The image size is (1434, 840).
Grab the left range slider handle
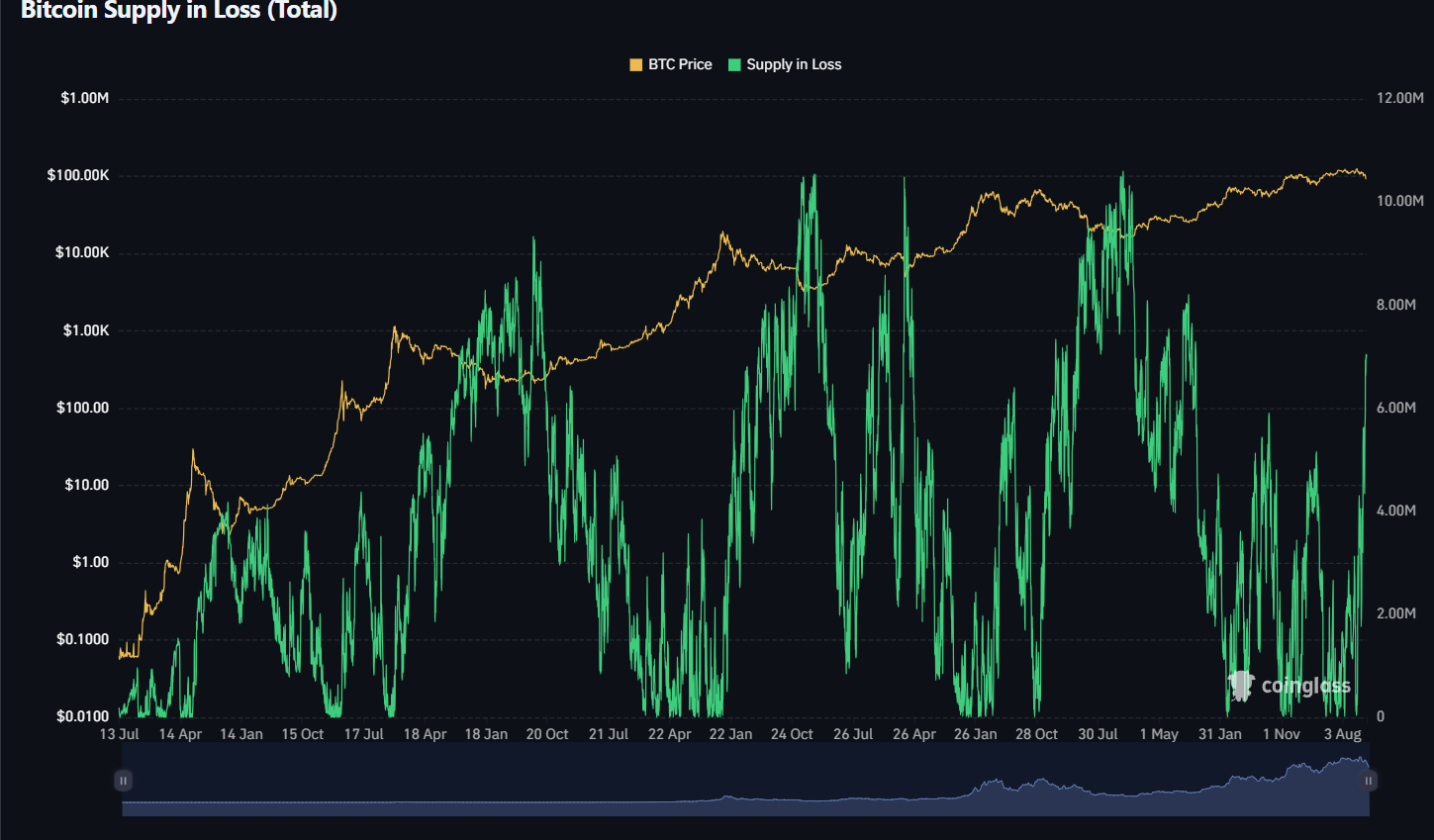tap(123, 781)
